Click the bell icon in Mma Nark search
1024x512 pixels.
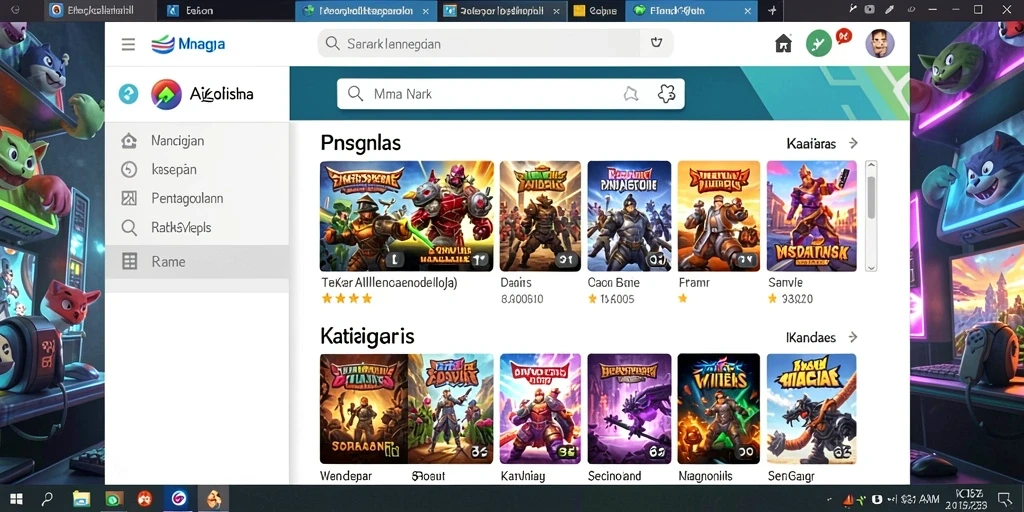[x=630, y=94]
